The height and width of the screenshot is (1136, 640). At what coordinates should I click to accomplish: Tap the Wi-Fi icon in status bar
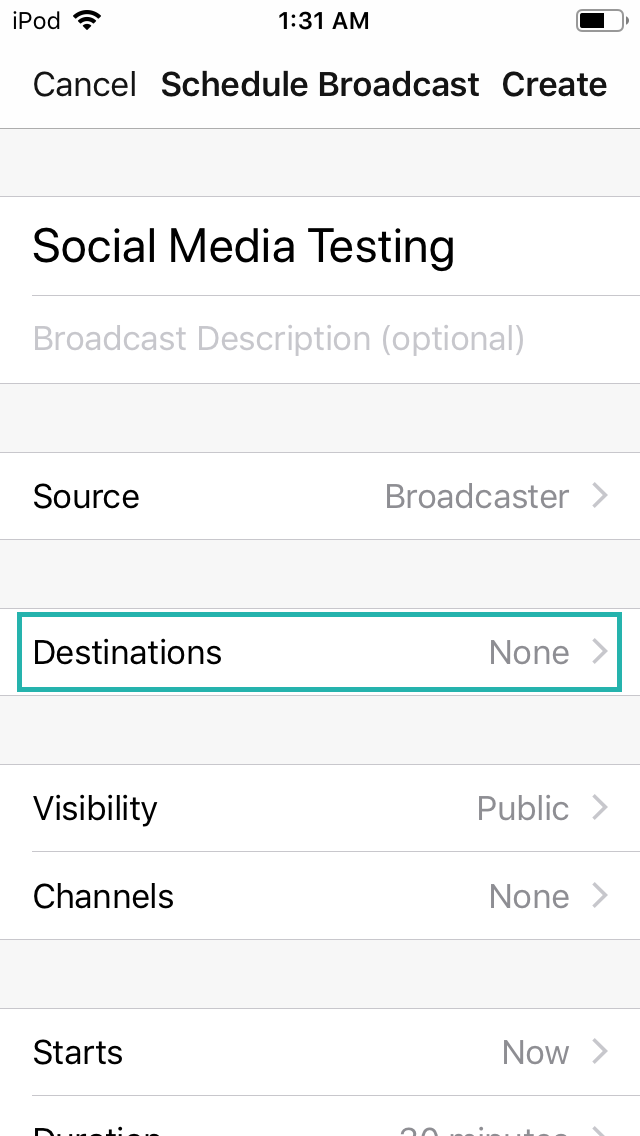tap(88, 20)
